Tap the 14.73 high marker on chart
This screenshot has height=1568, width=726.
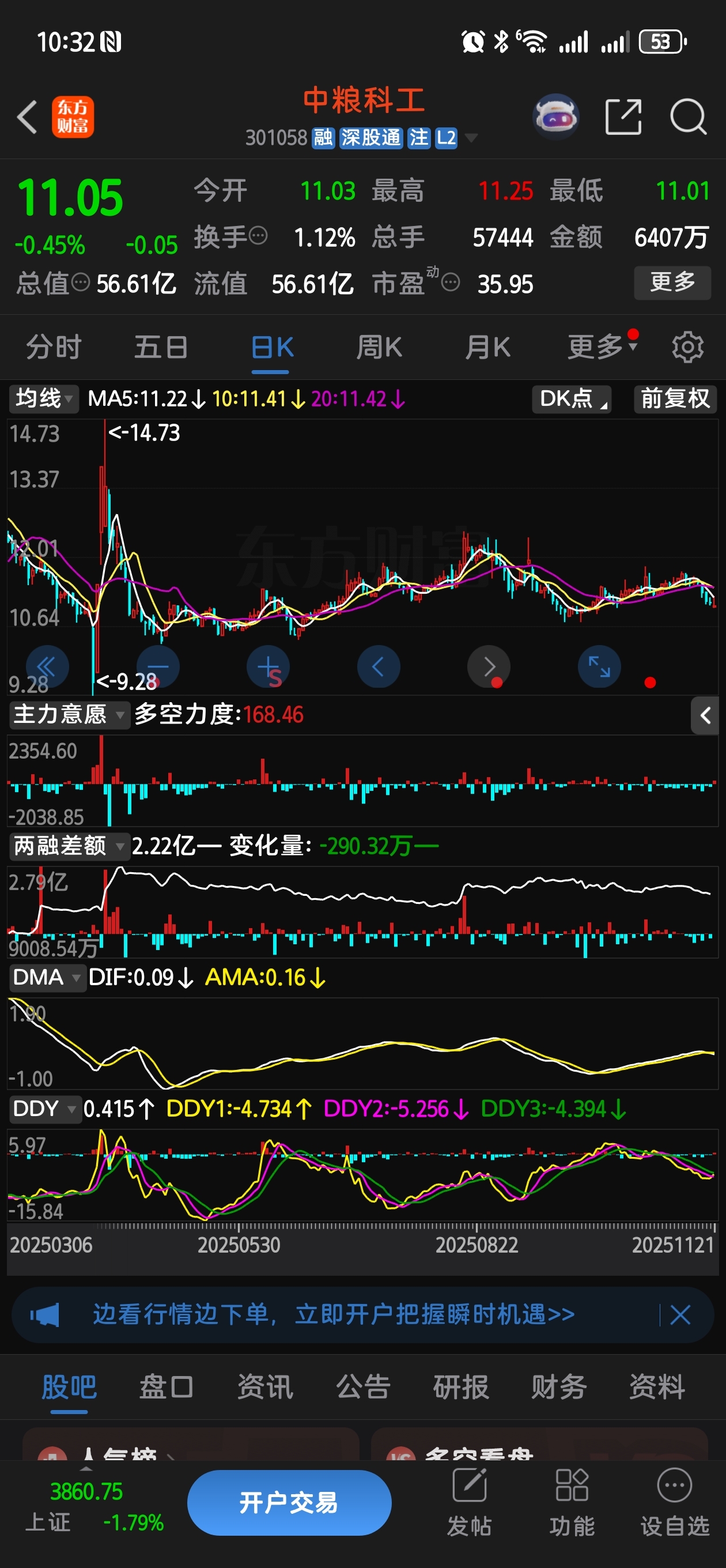(x=143, y=433)
